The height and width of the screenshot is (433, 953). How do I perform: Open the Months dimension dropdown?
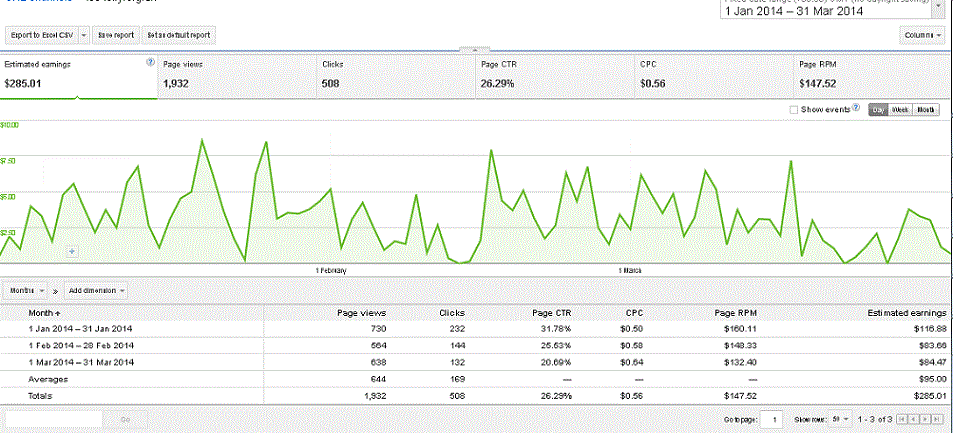27,291
